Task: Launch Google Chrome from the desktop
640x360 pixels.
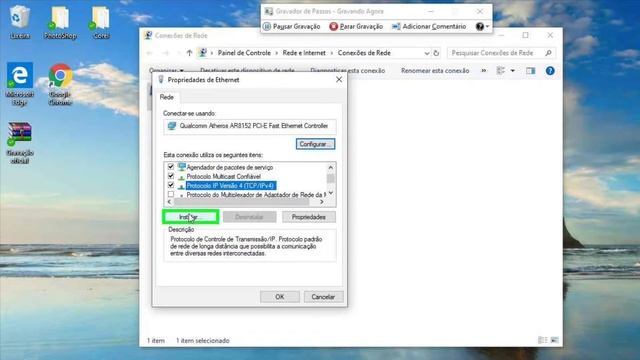Action: point(60,84)
